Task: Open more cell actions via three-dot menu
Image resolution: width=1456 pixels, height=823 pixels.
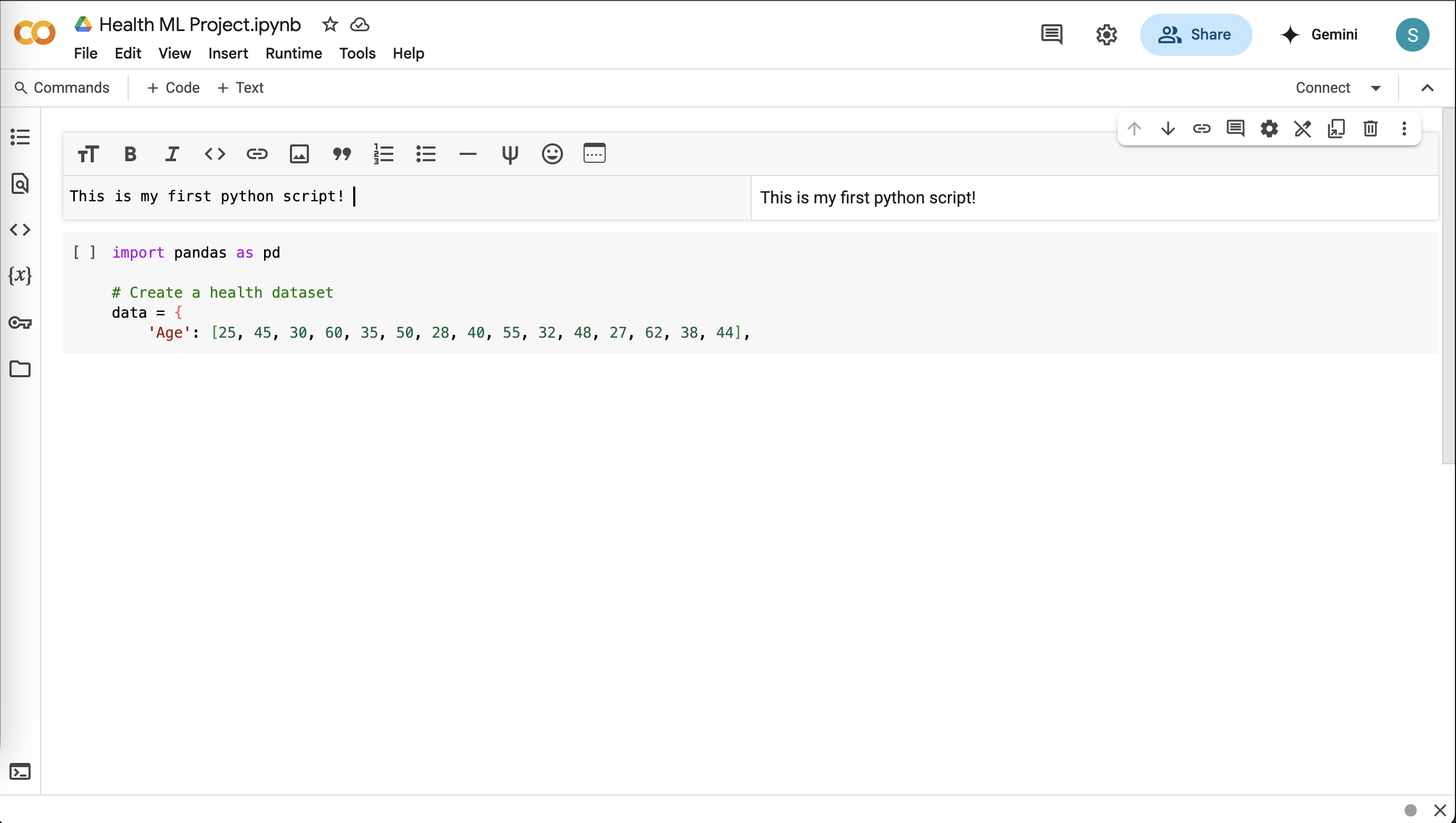Action: click(1404, 129)
